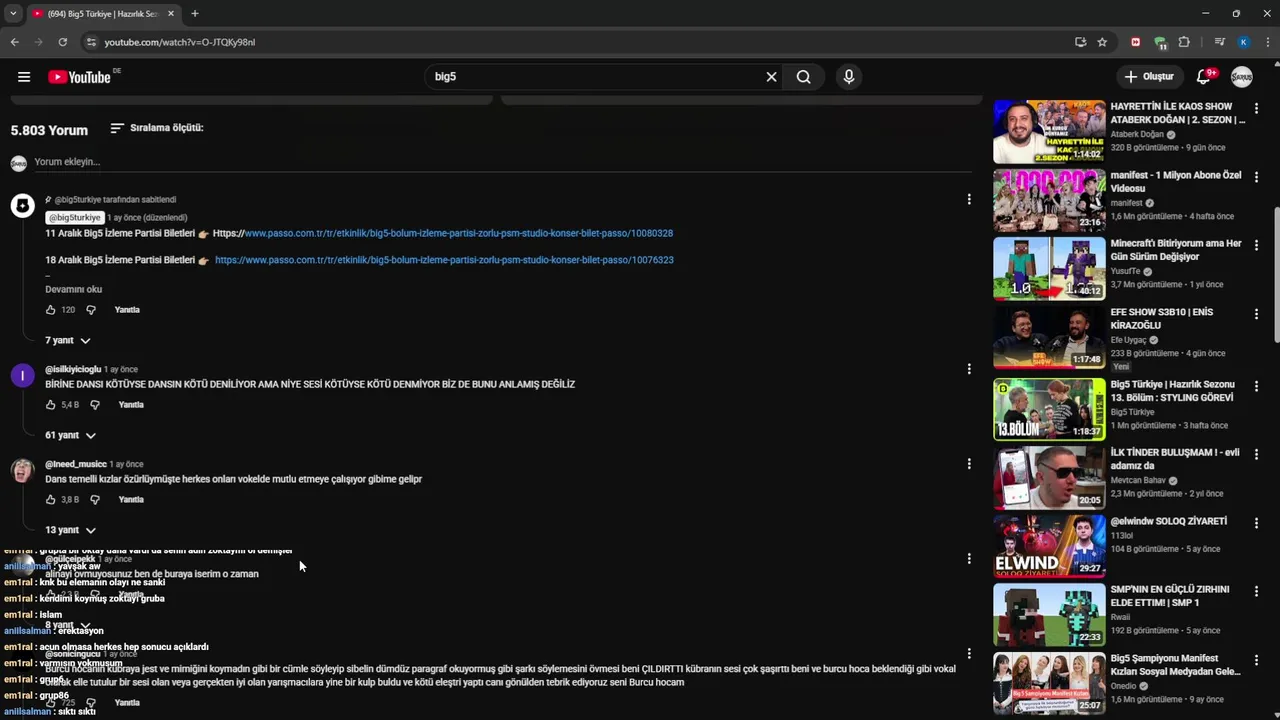Open the Big5 Türkiye 13. Bölüm thumbnail
The width and height of the screenshot is (1280, 720).
coord(1049,409)
